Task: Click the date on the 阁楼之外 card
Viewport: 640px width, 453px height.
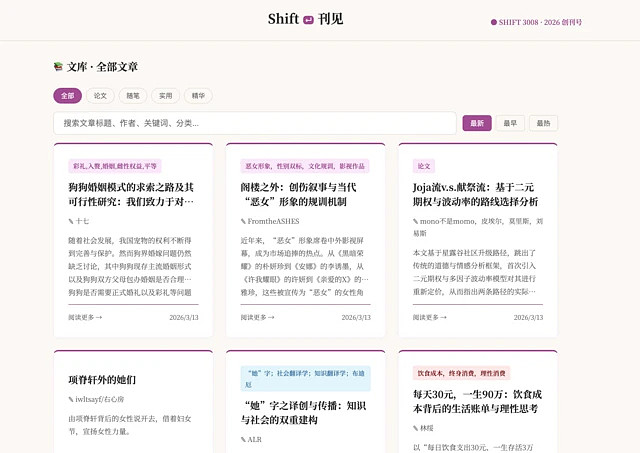Action: [356, 317]
